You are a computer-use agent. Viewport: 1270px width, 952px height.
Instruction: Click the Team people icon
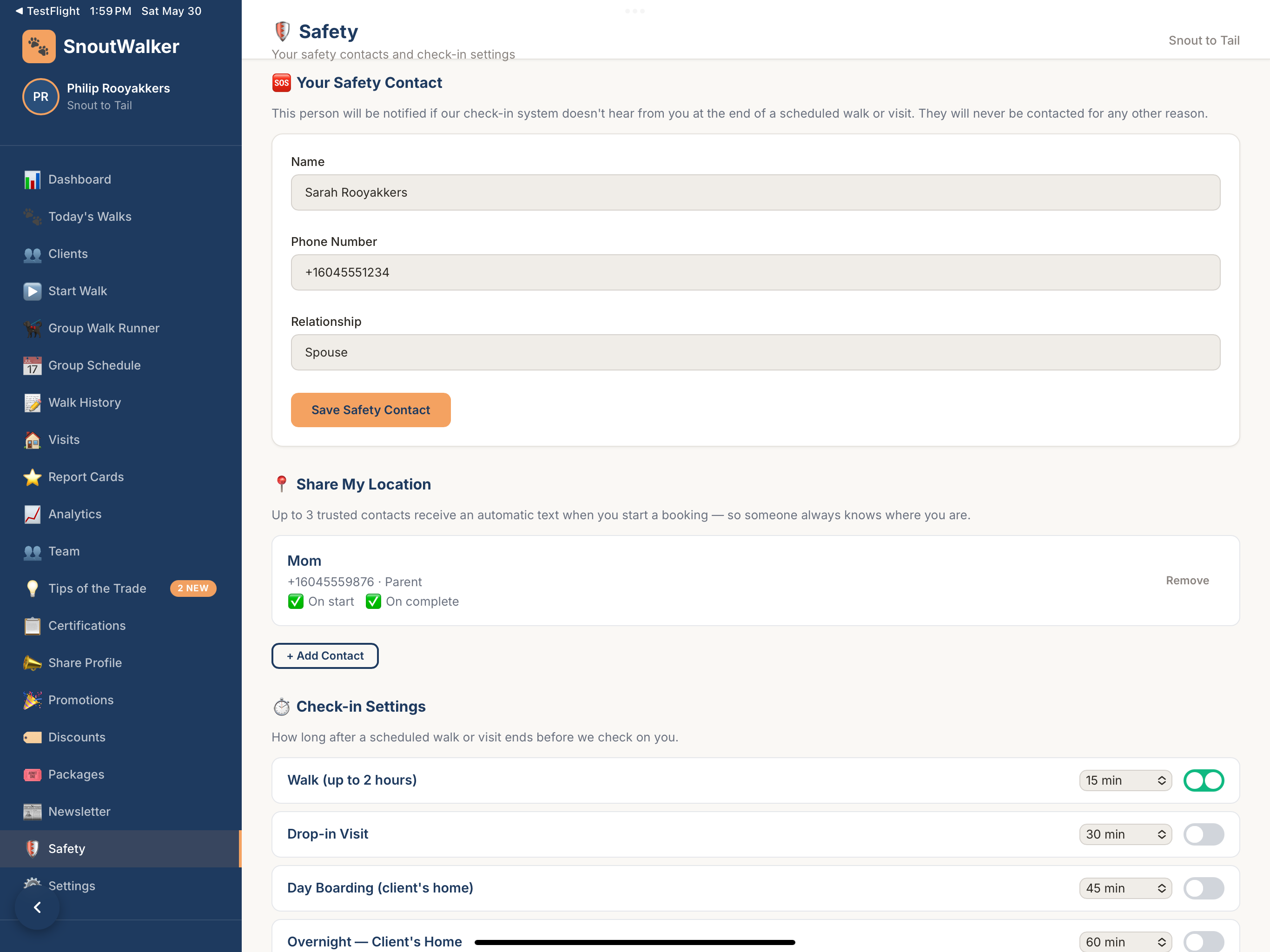click(32, 552)
